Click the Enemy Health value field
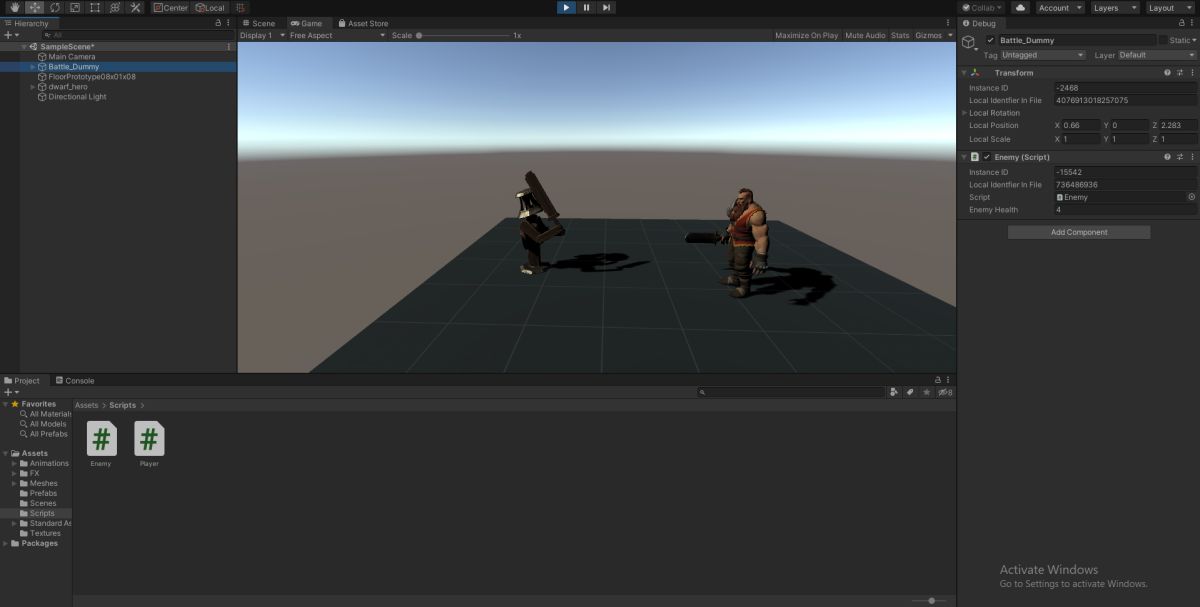Viewport: 1200px width, 607px height. (1125, 210)
